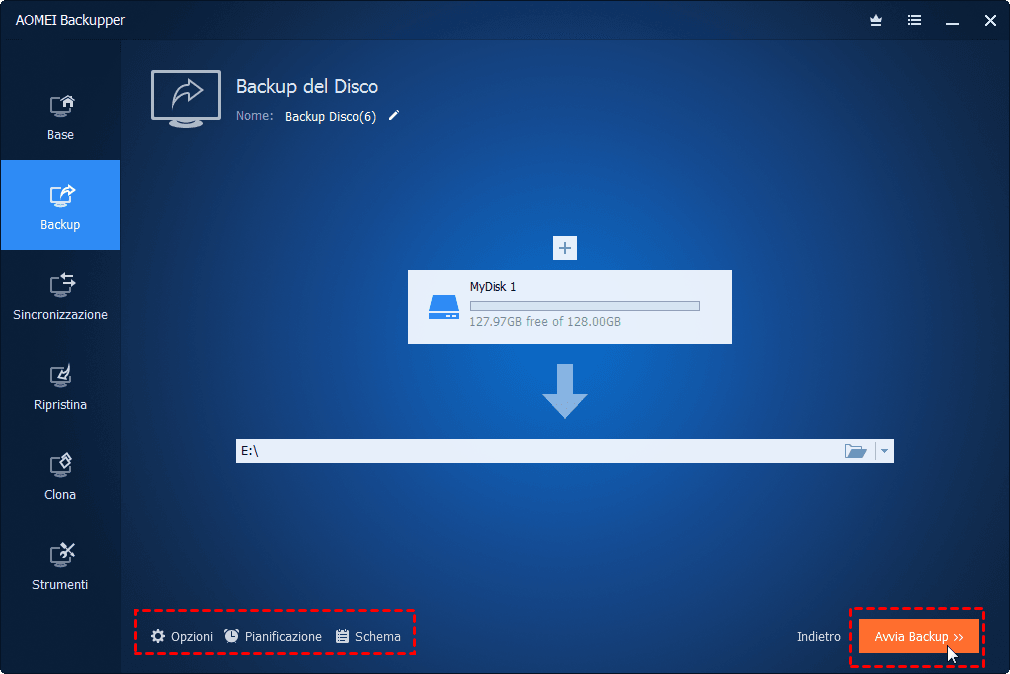Close the AOMEI Backupper window
This screenshot has width=1010, height=674.
point(991,21)
